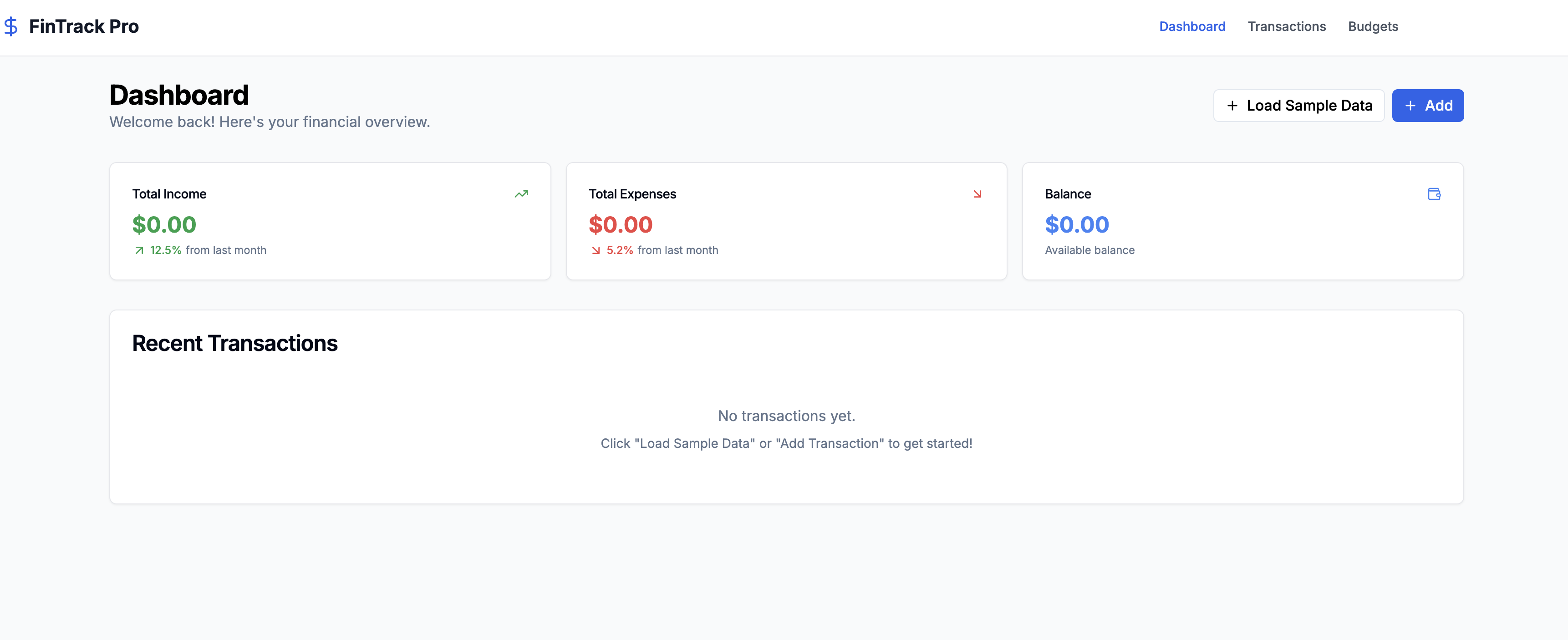Click the FinTrack Pro title text
The width and height of the screenshot is (1568, 640).
[83, 26]
